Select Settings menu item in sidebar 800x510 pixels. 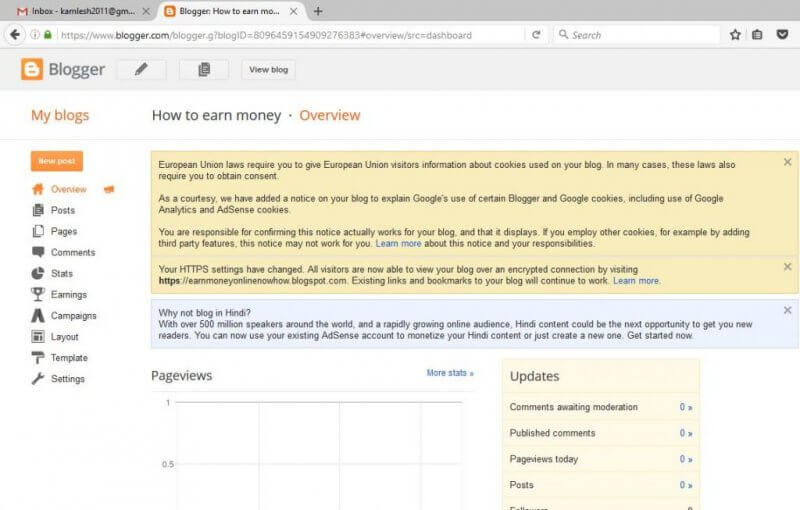pyautogui.click(x=68, y=379)
